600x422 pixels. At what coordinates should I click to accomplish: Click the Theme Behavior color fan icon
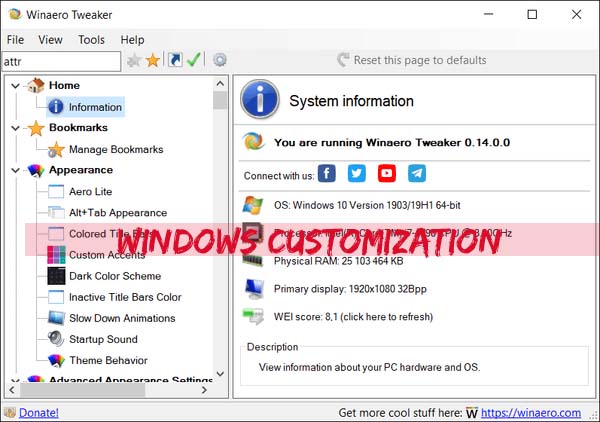click(56, 360)
